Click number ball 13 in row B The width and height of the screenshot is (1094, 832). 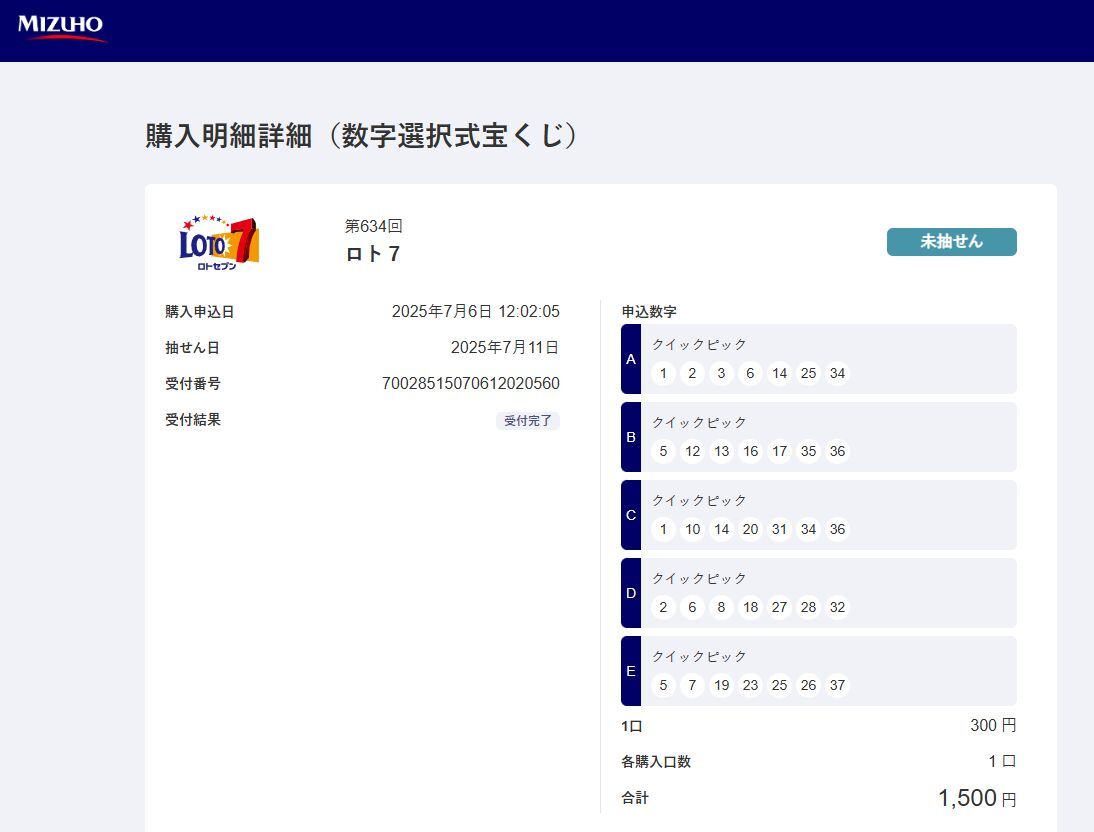click(x=721, y=452)
